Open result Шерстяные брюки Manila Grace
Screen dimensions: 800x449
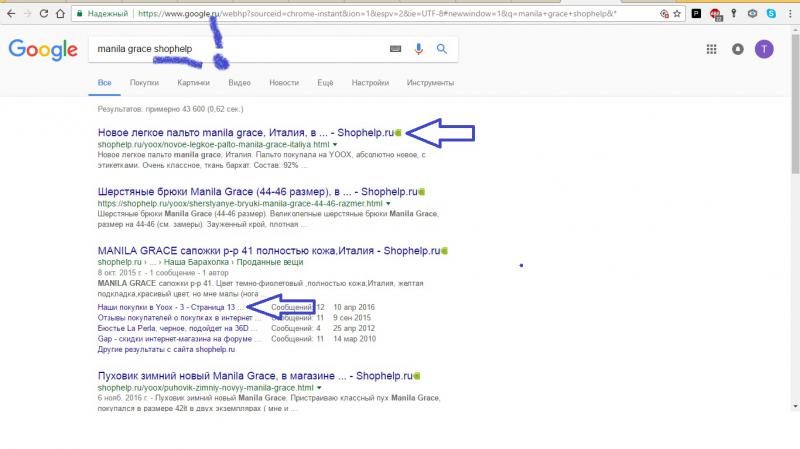258,192
